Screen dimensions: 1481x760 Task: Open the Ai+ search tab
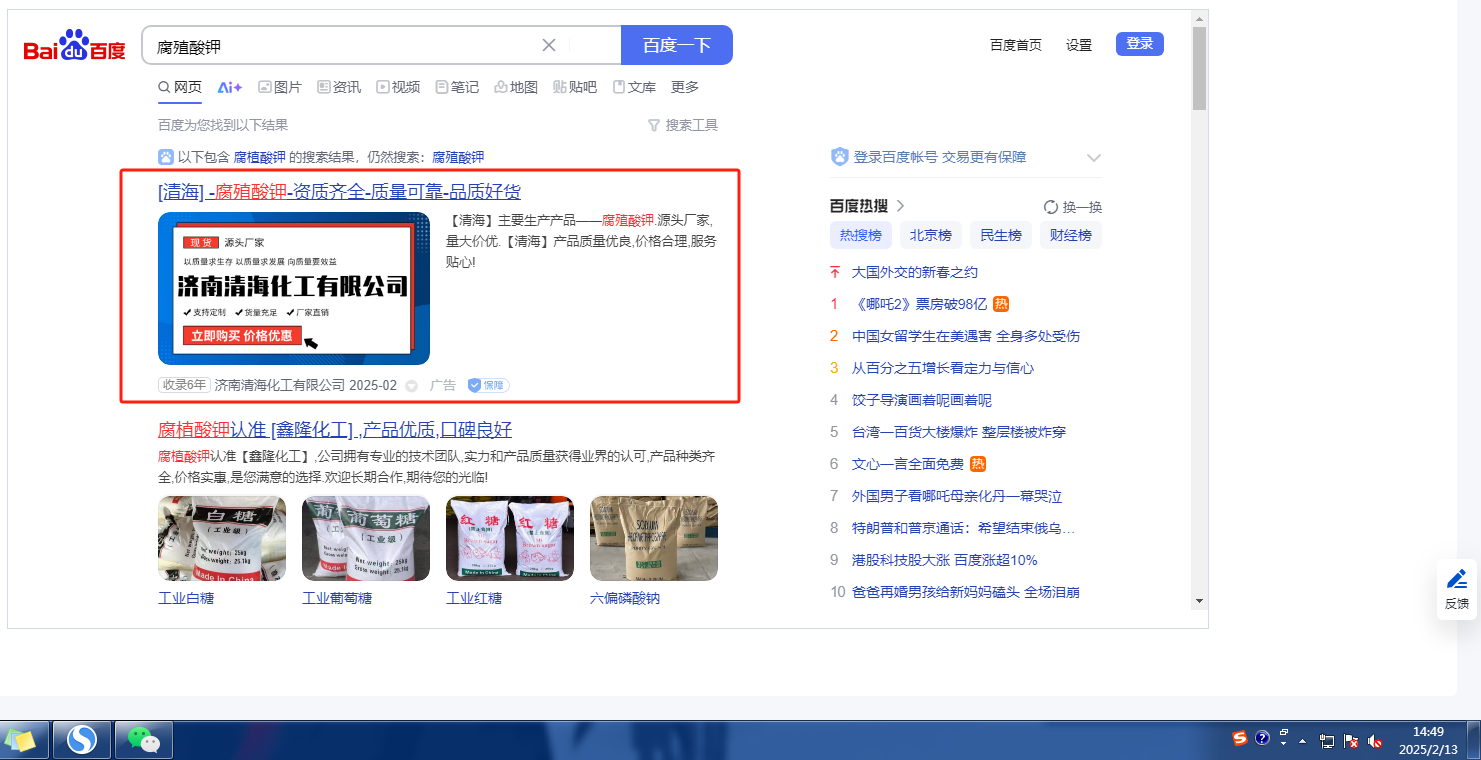click(230, 87)
